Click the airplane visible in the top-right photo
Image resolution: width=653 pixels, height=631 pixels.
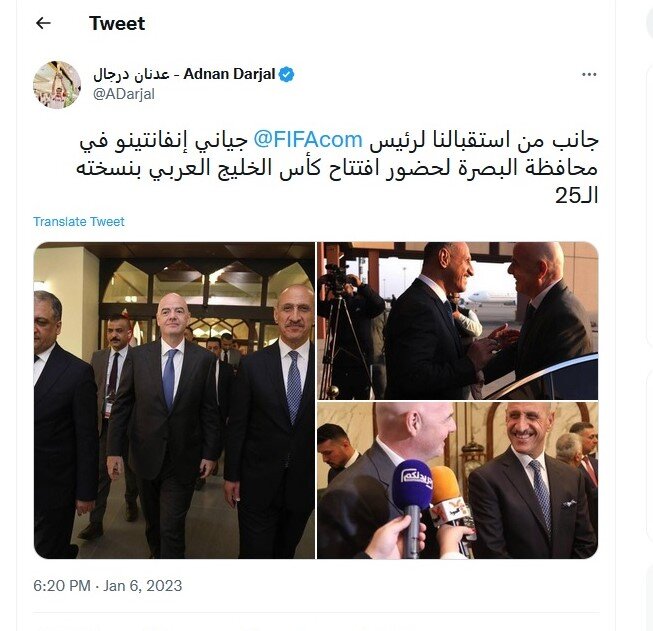click(488, 299)
